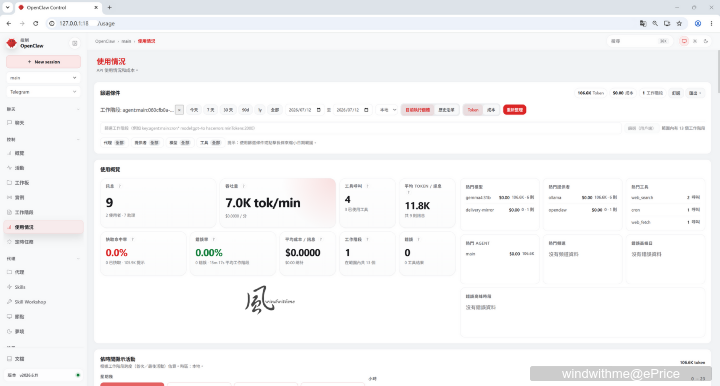The image size is (720, 386).
Task: Click the 106.6K Token summary chip
Action: [x=591, y=93]
